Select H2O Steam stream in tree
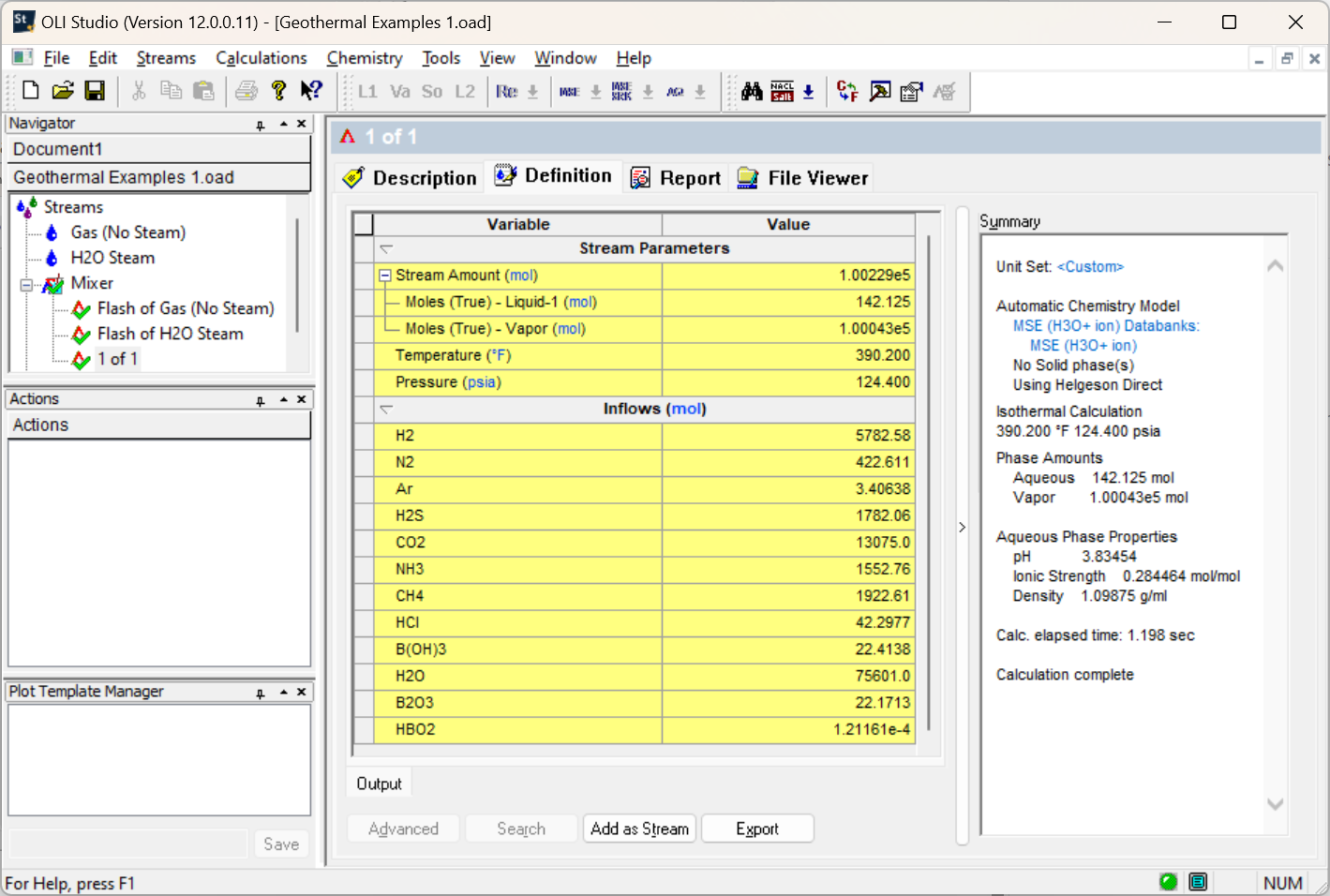 click(x=112, y=258)
